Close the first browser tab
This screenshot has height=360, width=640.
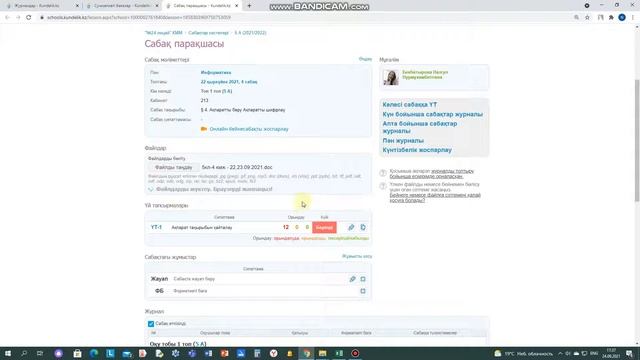pyautogui.click(x=77, y=6)
